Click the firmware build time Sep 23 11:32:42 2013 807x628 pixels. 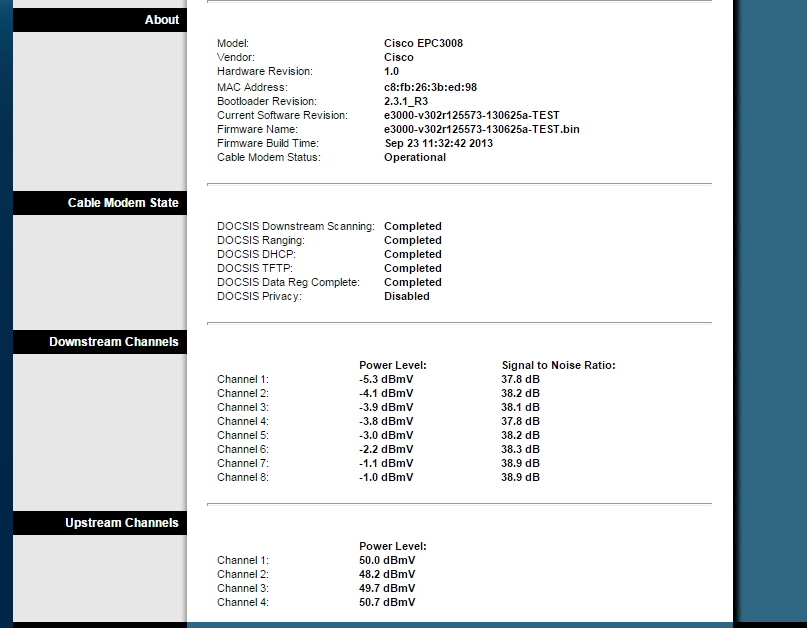click(438, 143)
